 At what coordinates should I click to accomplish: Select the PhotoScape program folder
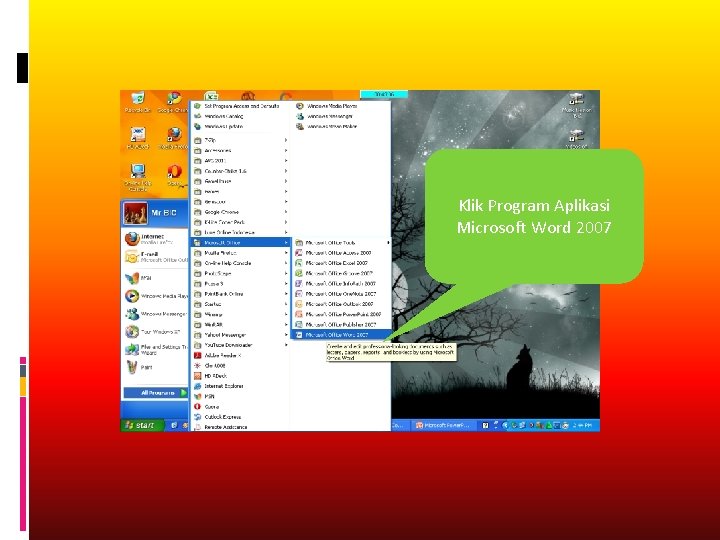click(x=239, y=273)
